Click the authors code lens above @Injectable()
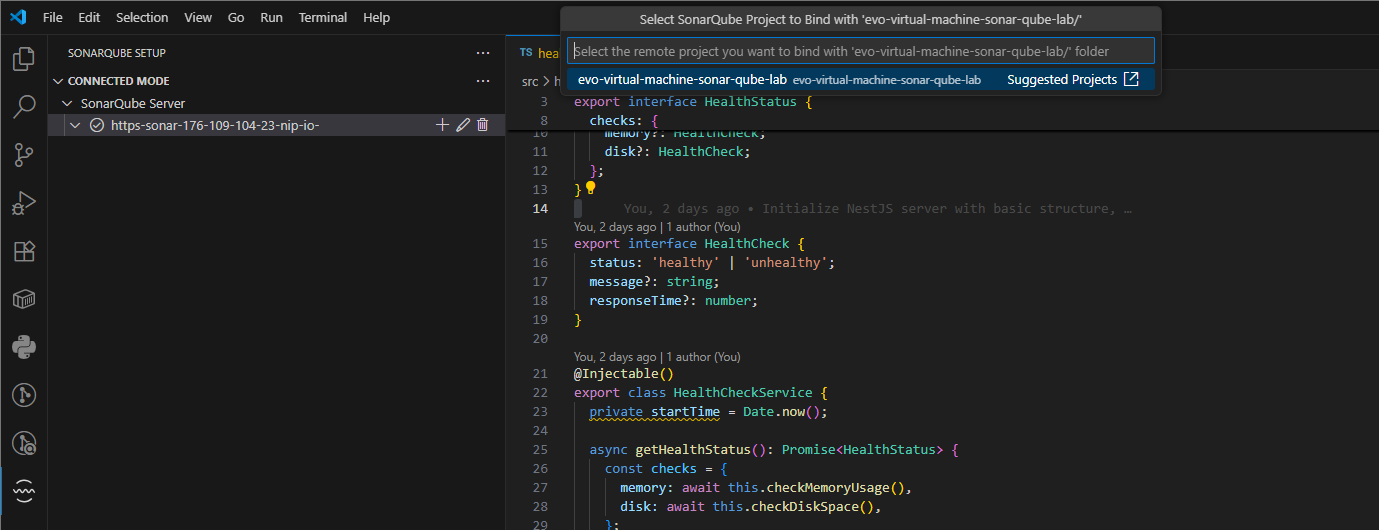1379x530 pixels. (657, 357)
